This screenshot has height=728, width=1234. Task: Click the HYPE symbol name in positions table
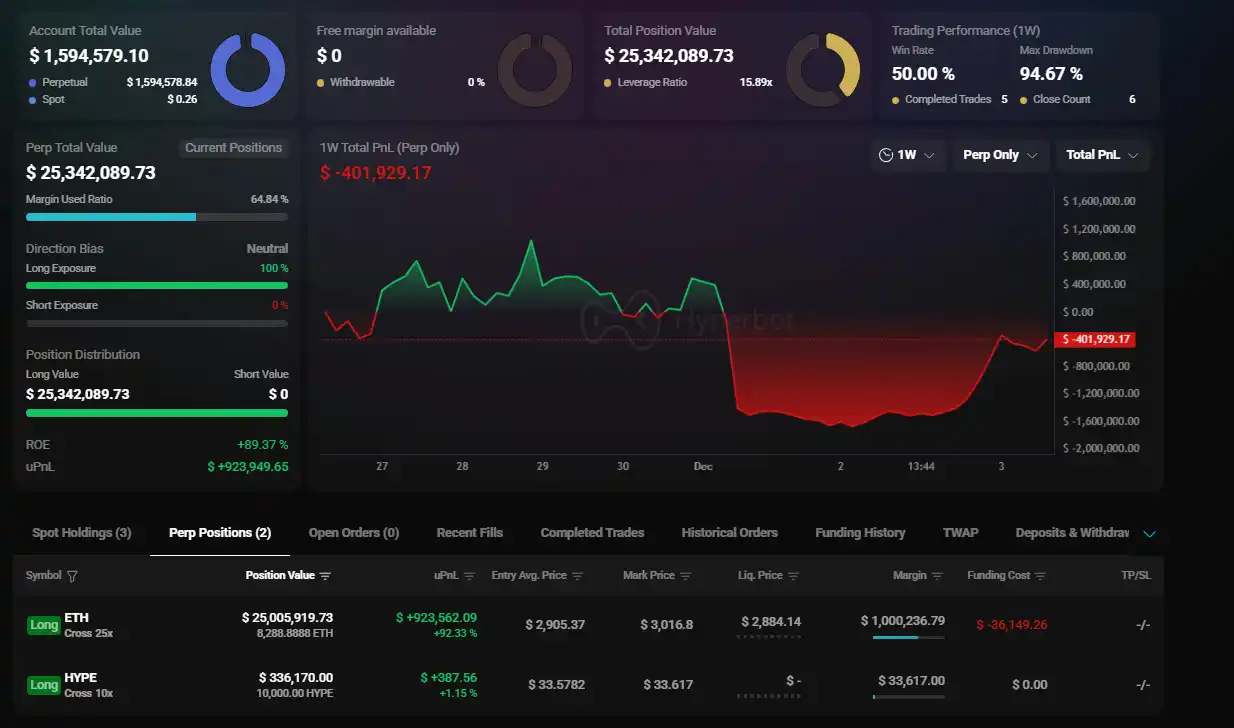click(x=81, y=678)
